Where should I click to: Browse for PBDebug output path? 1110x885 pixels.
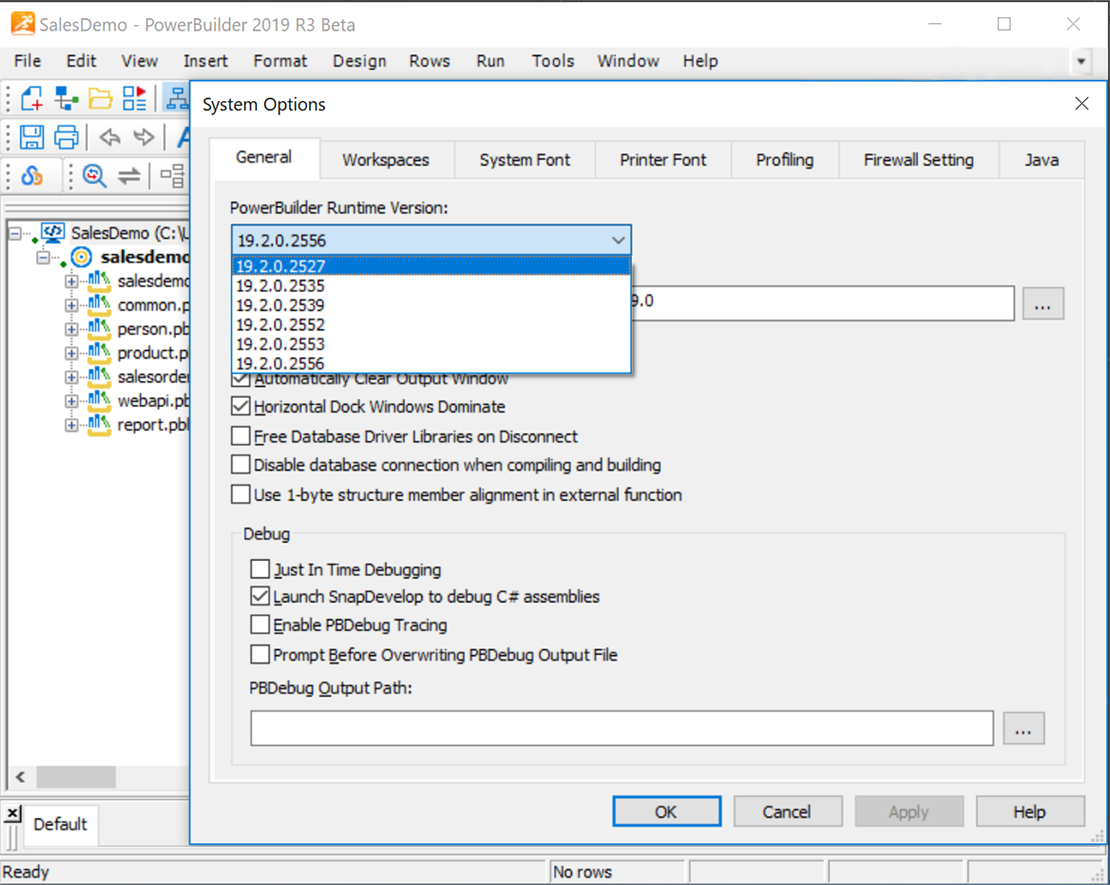(x=1023, y=729)
